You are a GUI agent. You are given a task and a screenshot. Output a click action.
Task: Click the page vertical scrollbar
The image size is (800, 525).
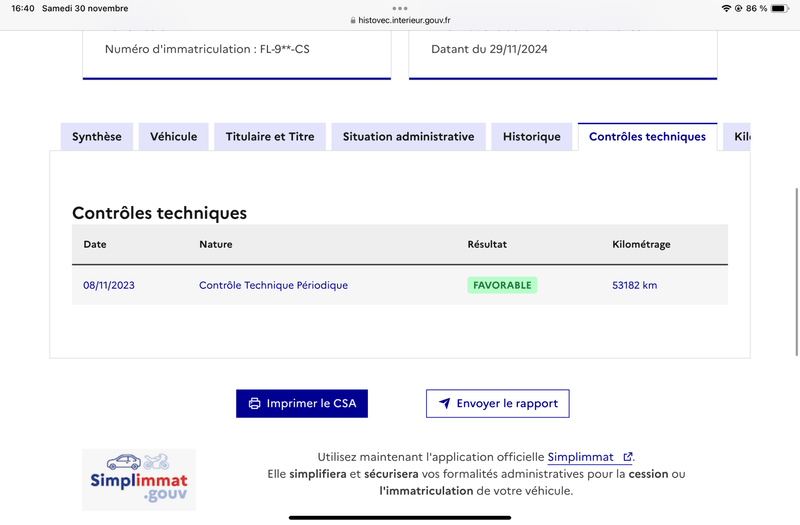(x=797, y=271)
